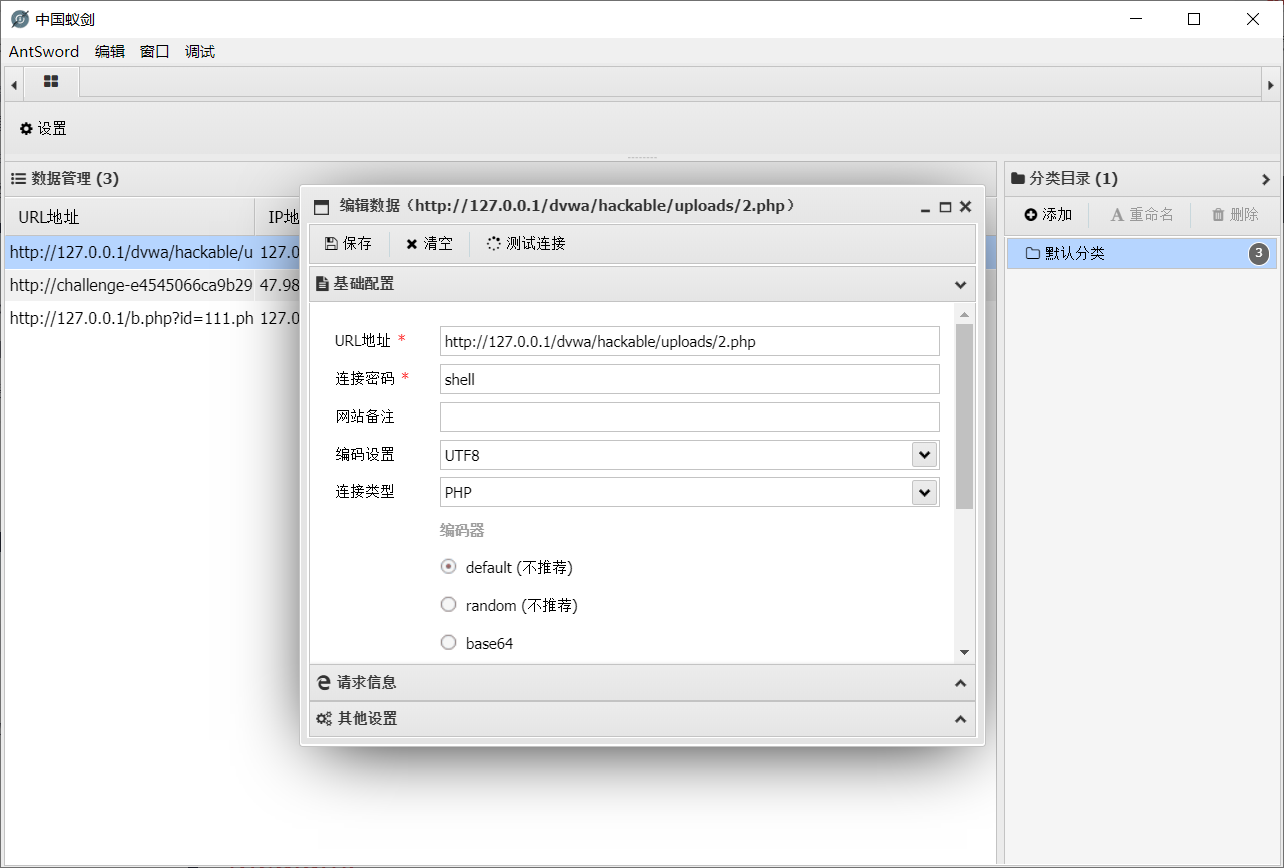Minimize the 编辑数据 dialog
1284x868 pixels.
coord(926,207)
